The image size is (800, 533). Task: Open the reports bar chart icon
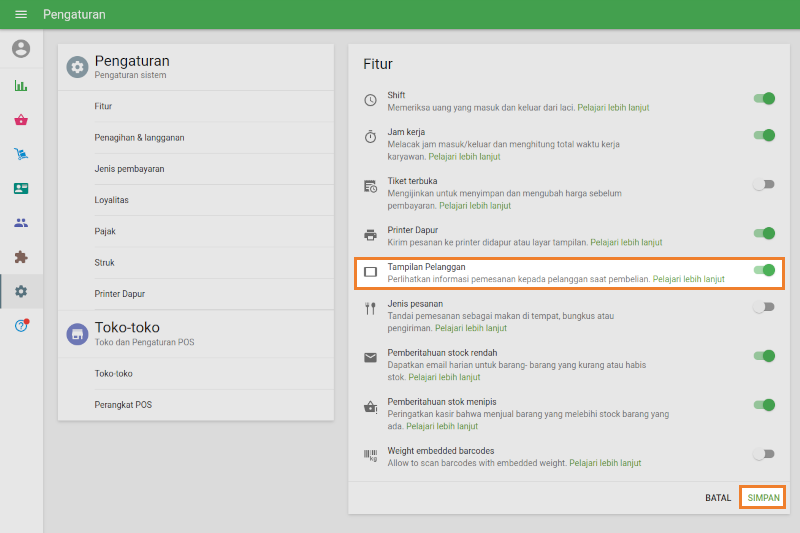[x=21, y=86]
